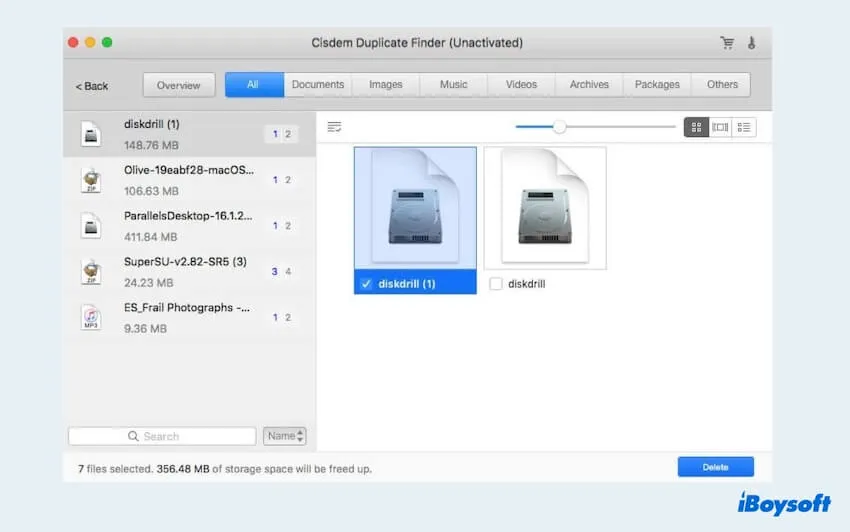Click the 356.48 MB status bar text
The height and width of the screenshot is (532, 850).
pyautogui.click(x=183, y=469)
